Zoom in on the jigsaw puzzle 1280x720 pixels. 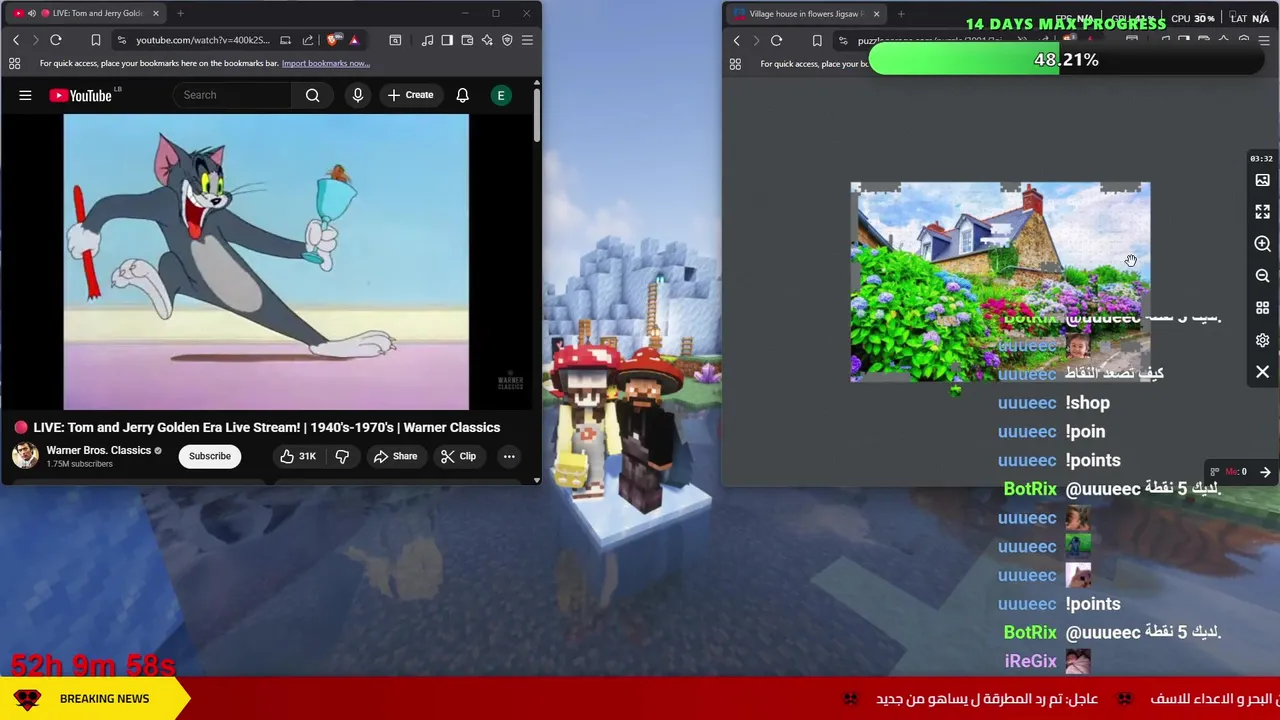1262,244
